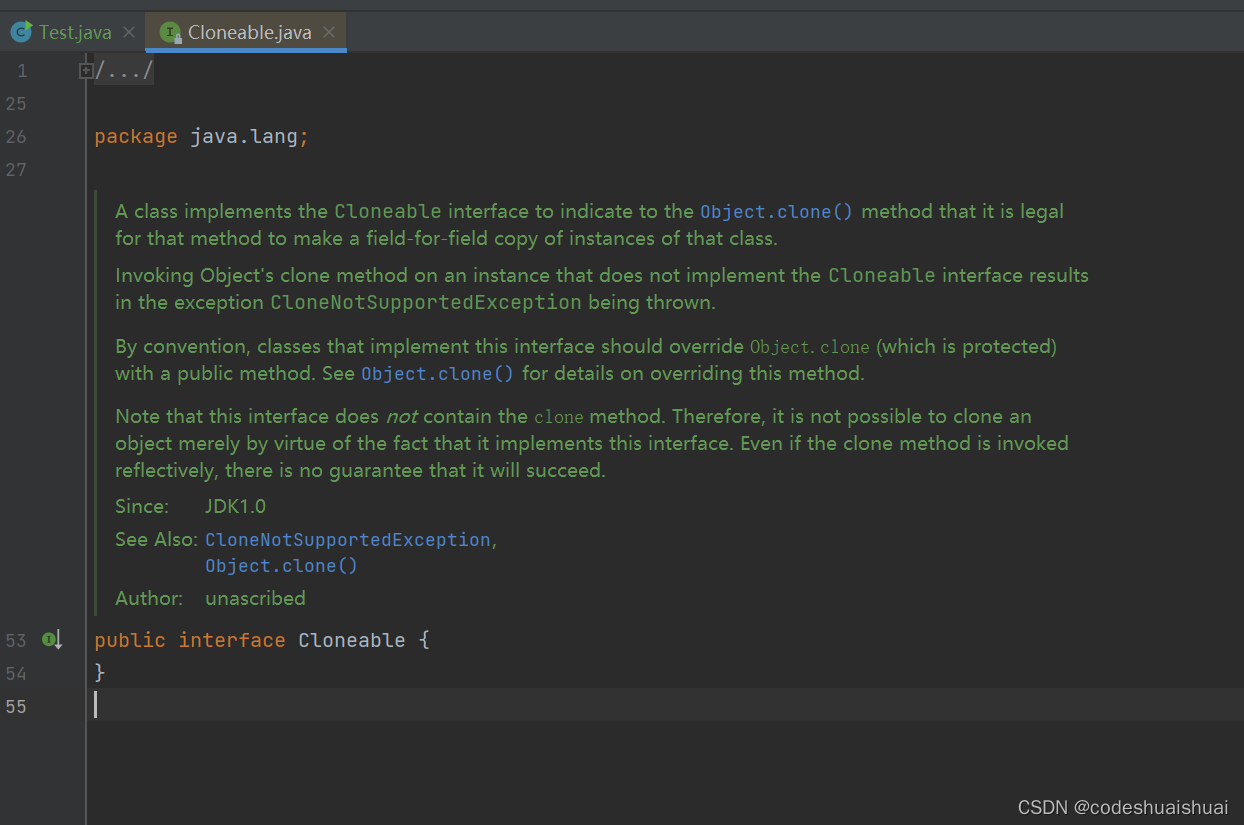Open Object.clone() link in third paragraph
1244x825 pixels.
click(x=438, y=374)
